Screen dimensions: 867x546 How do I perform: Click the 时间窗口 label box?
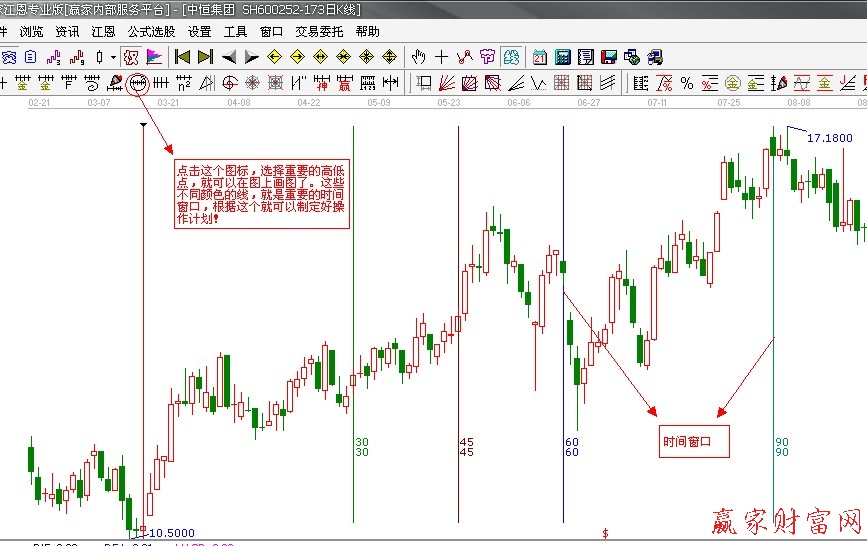689,440
